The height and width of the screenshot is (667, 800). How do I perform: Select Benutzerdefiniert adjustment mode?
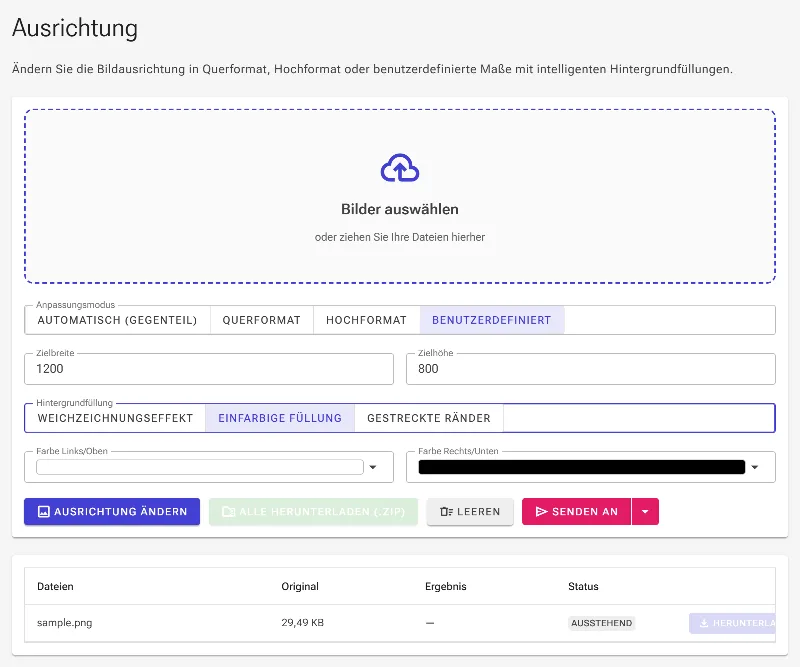point(492,320)
